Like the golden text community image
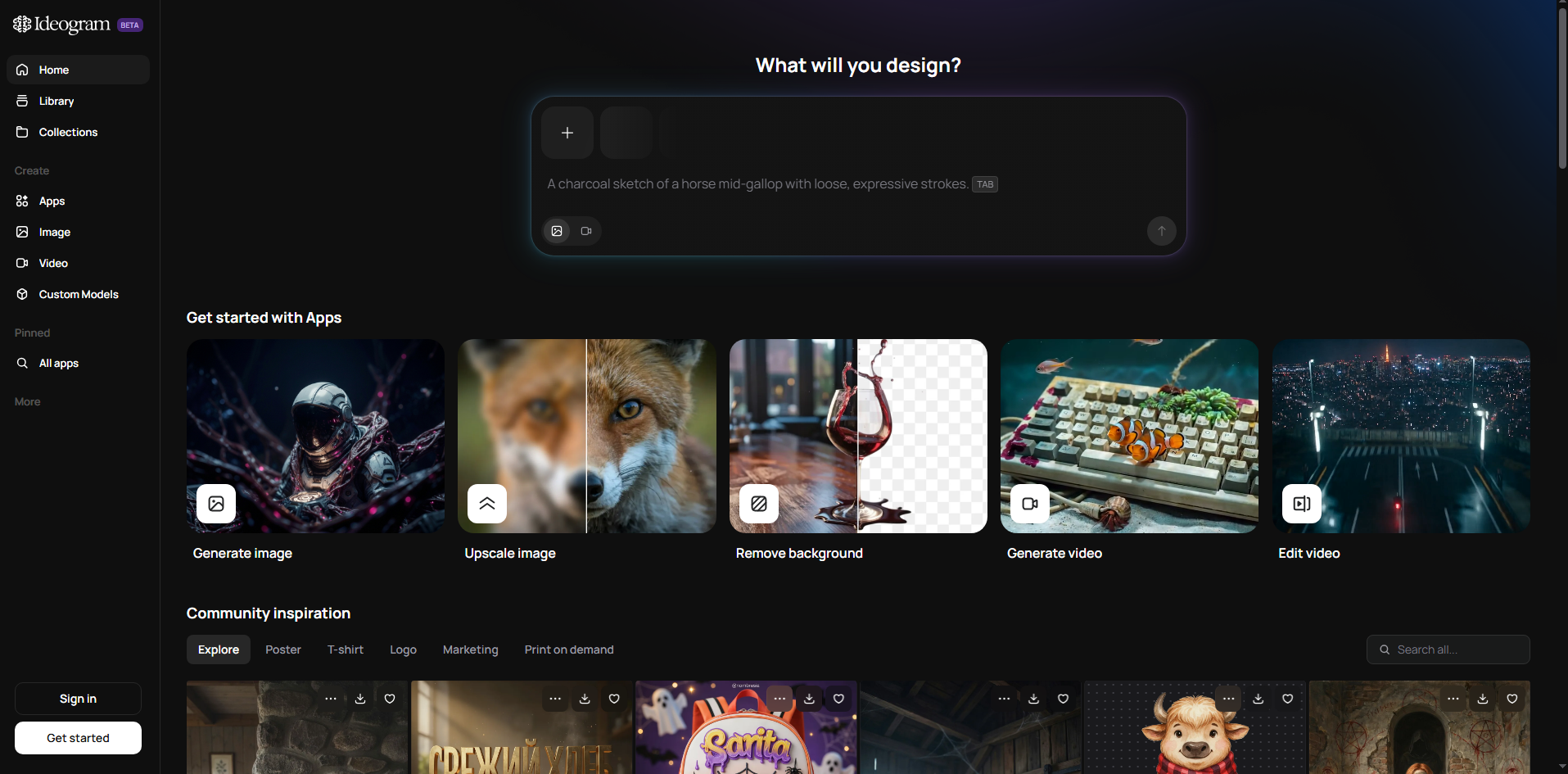The height and width of the screenshot is (774, 1568). (614, 699)
